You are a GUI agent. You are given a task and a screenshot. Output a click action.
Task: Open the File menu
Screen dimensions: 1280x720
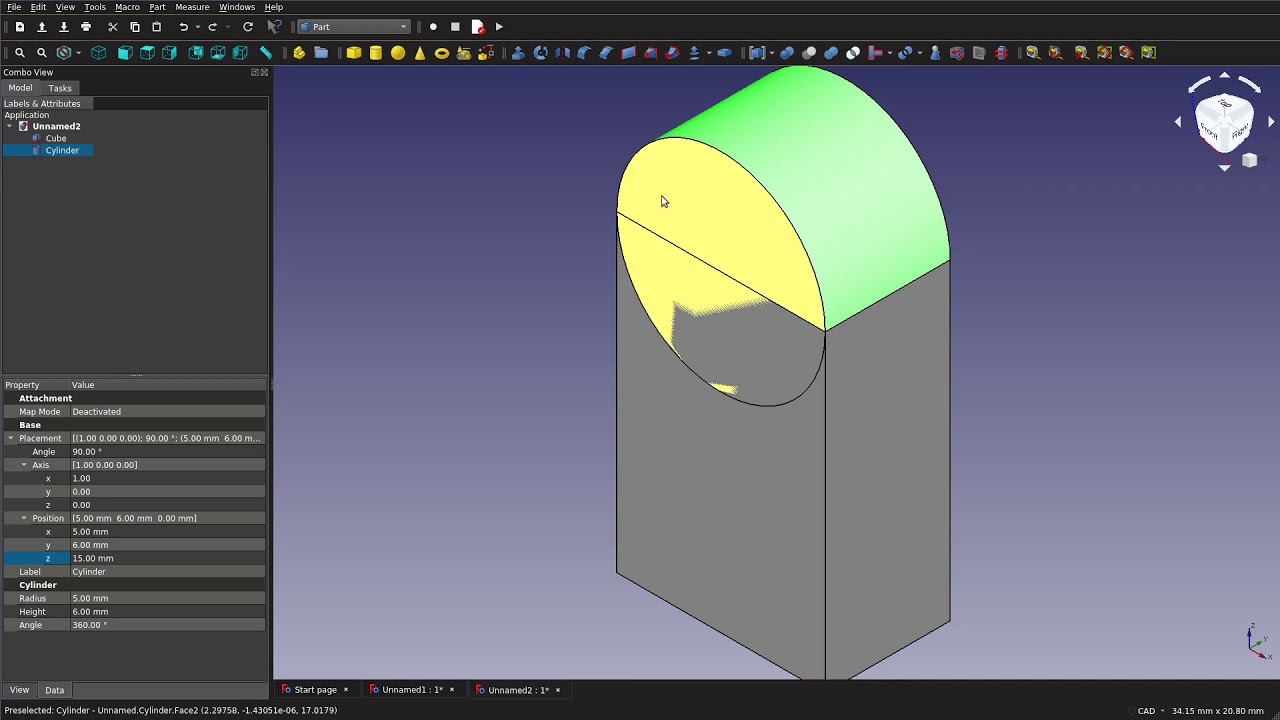click(x=14, y=7)
